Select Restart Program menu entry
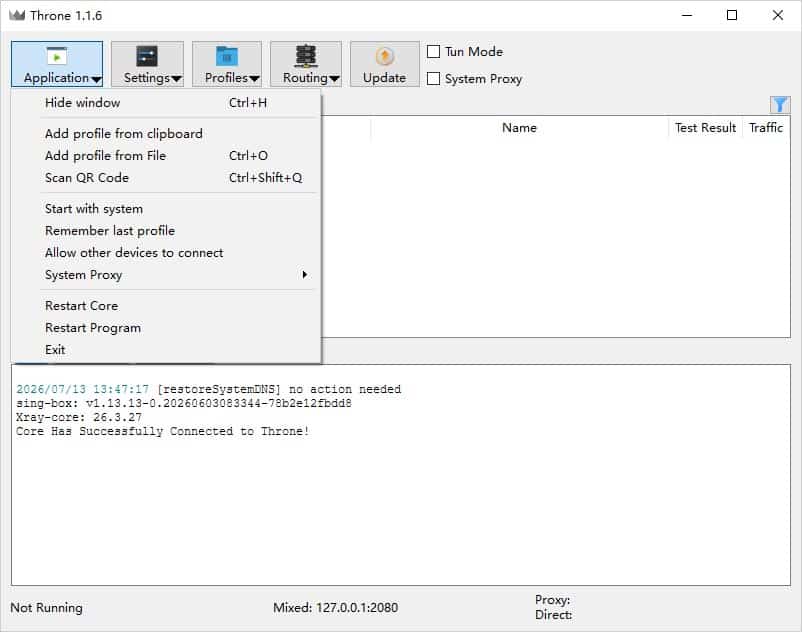 (x=166, y=328)
